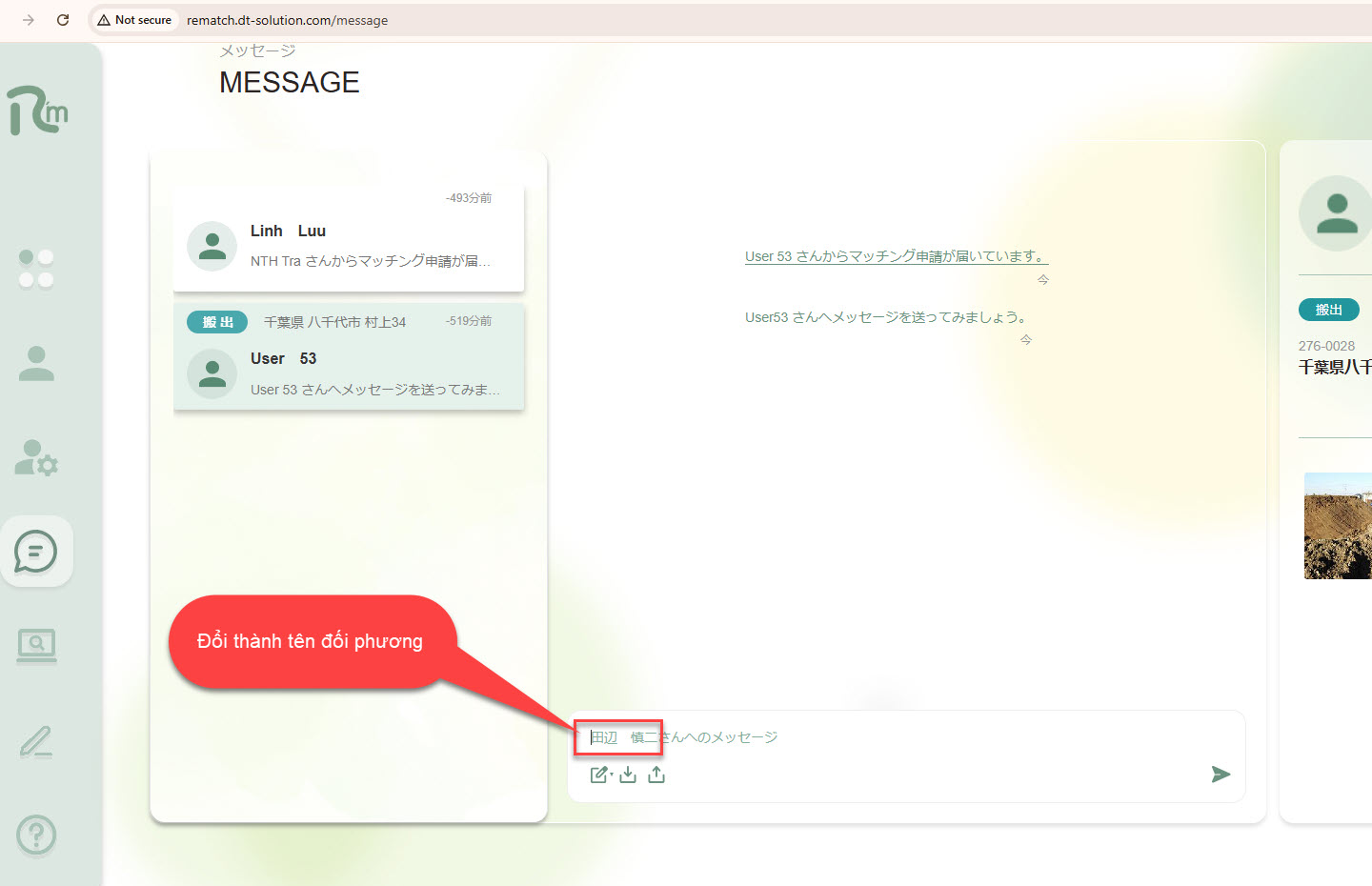Open the user settings gear sidebar icon
This screenshot has height=886, width=1372.
click(x=36, y=458)
